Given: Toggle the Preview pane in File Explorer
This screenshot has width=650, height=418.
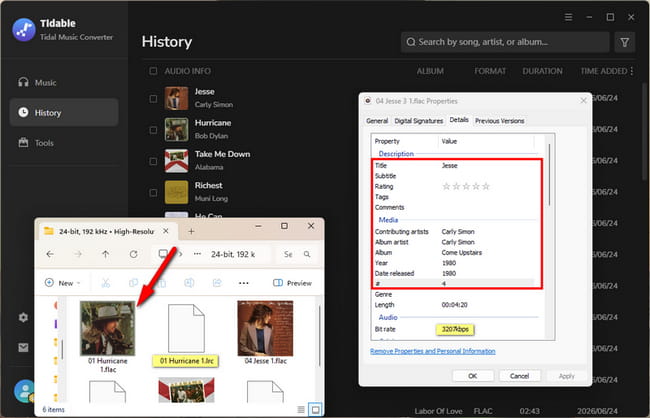Looking at the screenshot, I should [292, 283].
